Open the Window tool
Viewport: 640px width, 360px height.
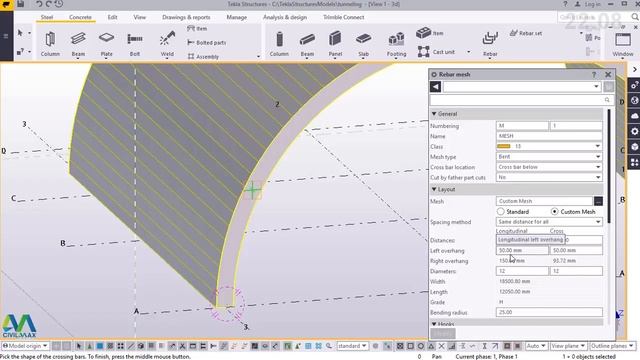(622, 44)
